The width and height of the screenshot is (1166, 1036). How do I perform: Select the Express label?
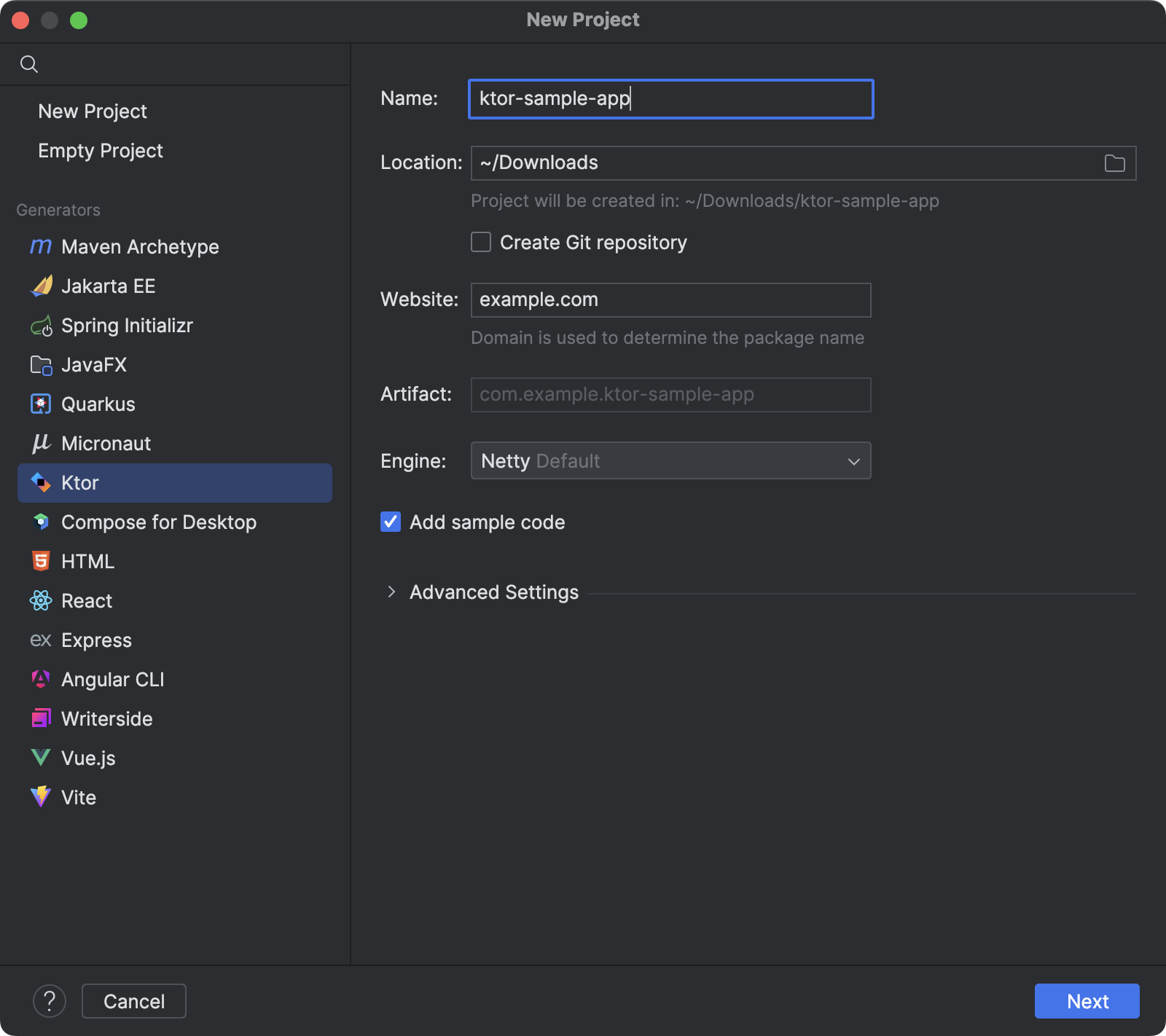[x=97, y=640]
